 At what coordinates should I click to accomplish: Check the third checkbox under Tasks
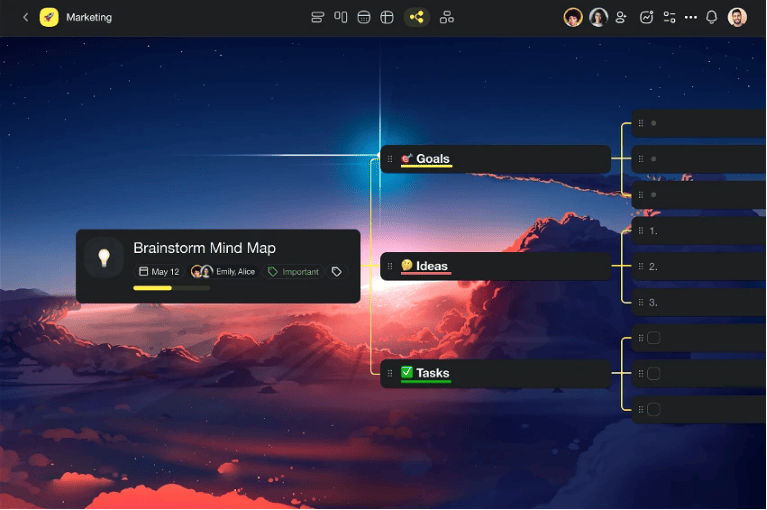point(654,409)
